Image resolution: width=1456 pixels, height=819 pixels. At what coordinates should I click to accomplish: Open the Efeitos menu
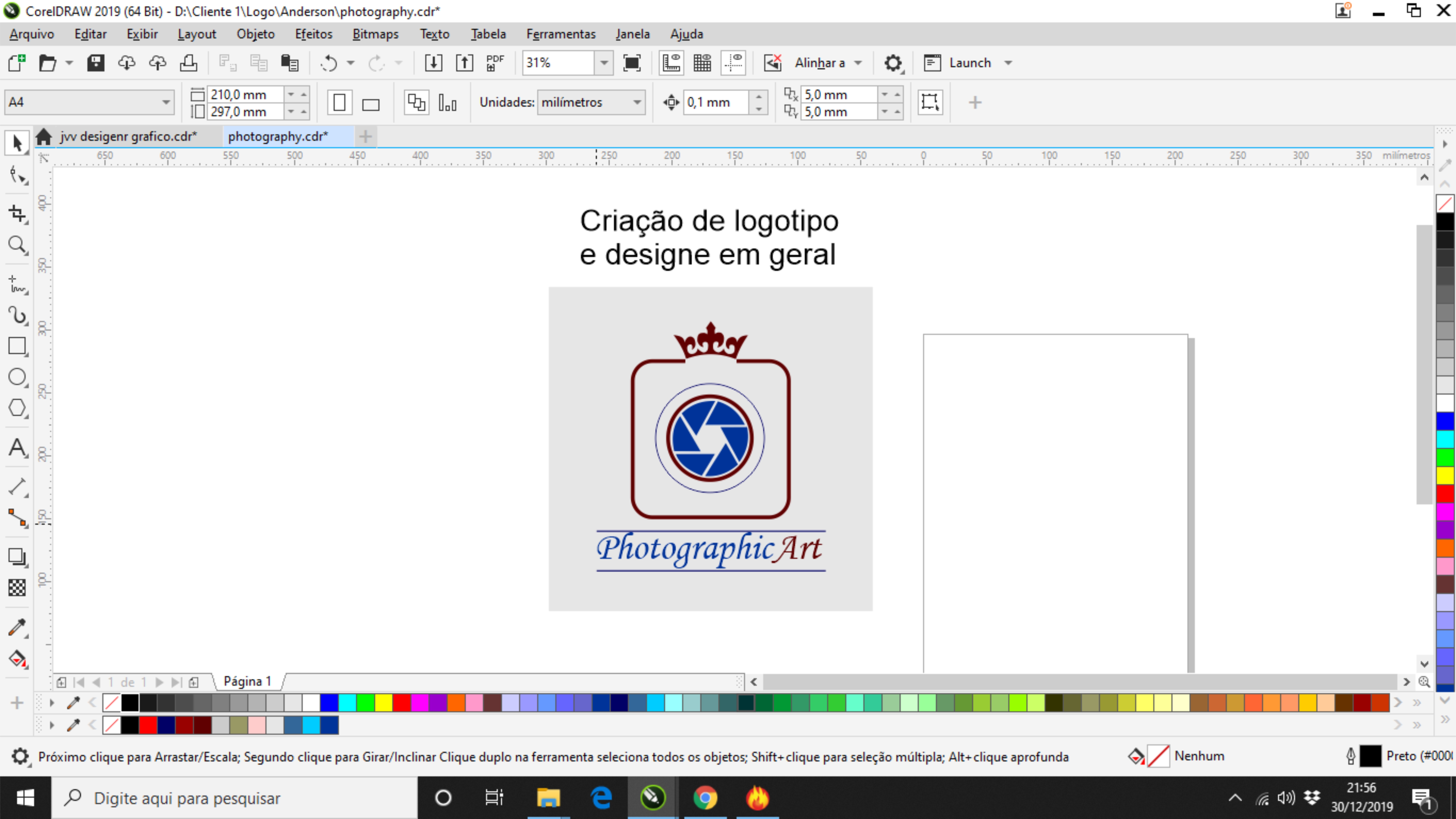(x=313, y=34)
